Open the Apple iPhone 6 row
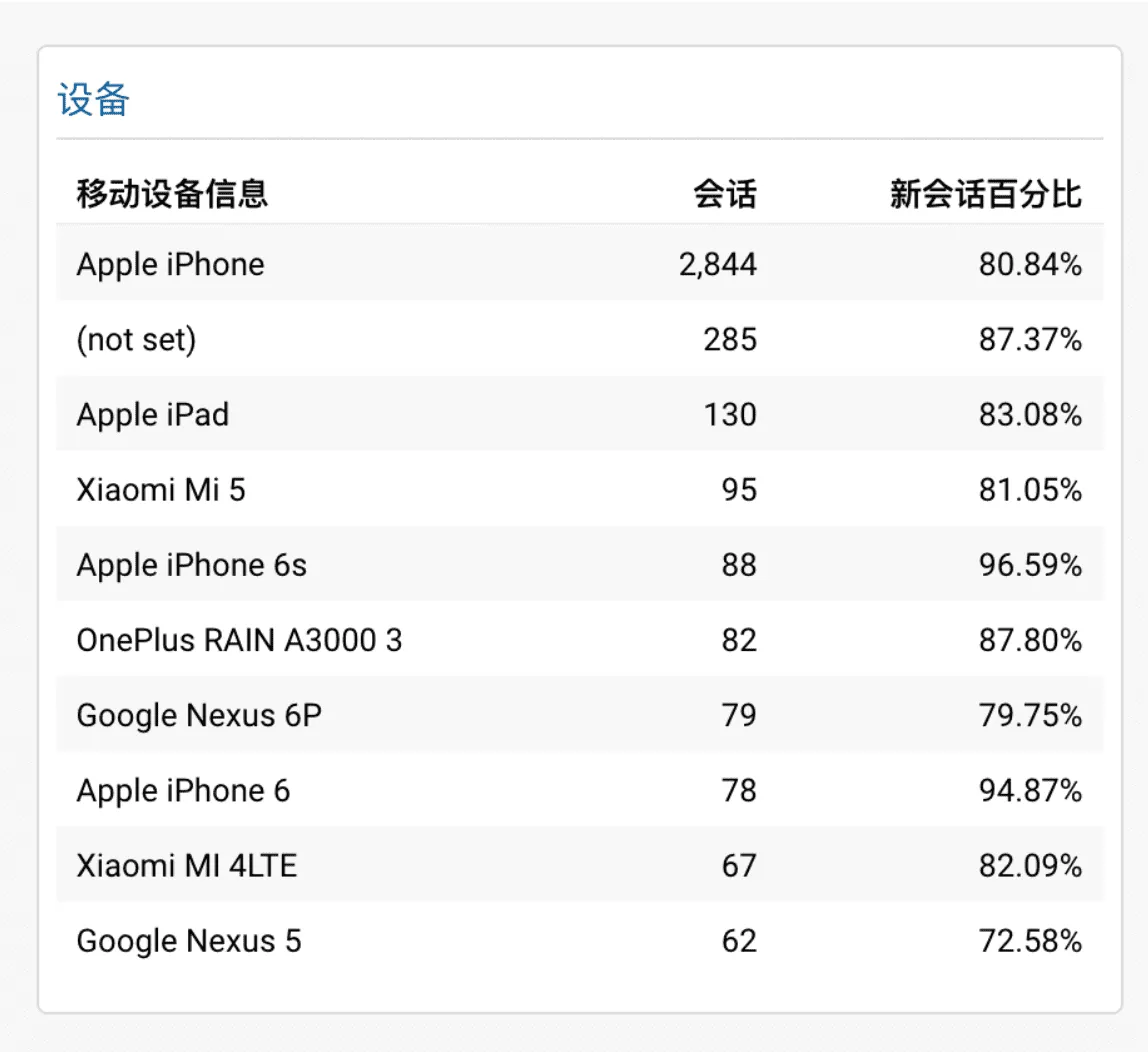This screenshot has height=1052, width=1148. [x=180, y=790]
